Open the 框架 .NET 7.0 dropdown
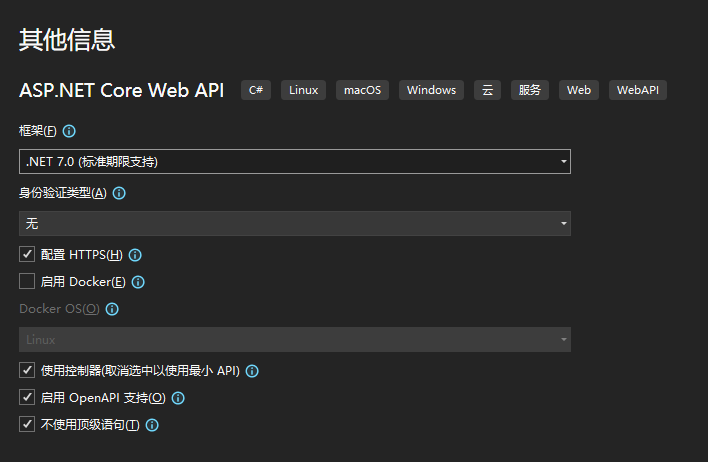Image resolution: width=708 pixels, height=462 pixels. coord(295,161)
